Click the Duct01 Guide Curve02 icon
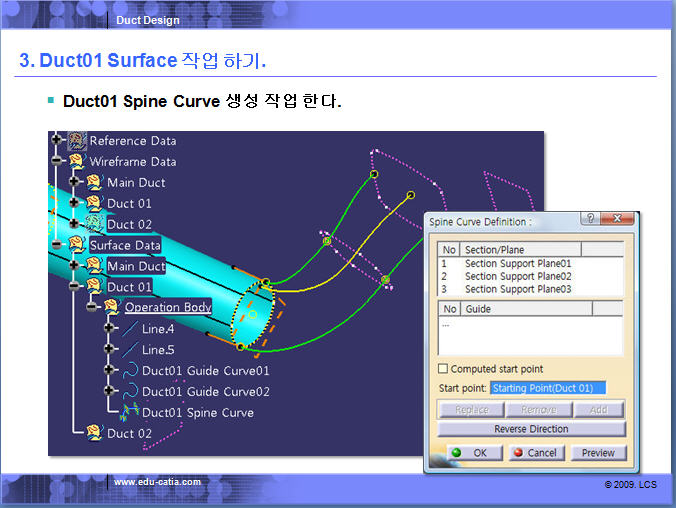The height and width of the screenshot is (508, 676). coord(130,392)
